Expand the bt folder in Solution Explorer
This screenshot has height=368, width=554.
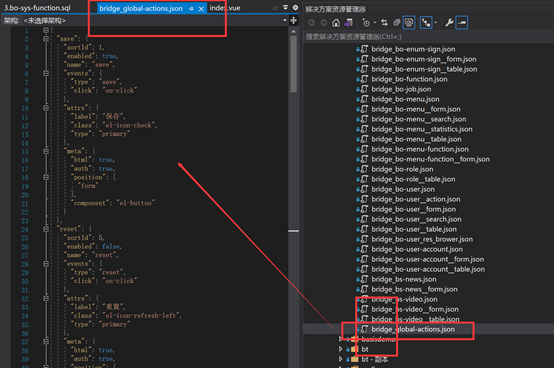(340, 349)
